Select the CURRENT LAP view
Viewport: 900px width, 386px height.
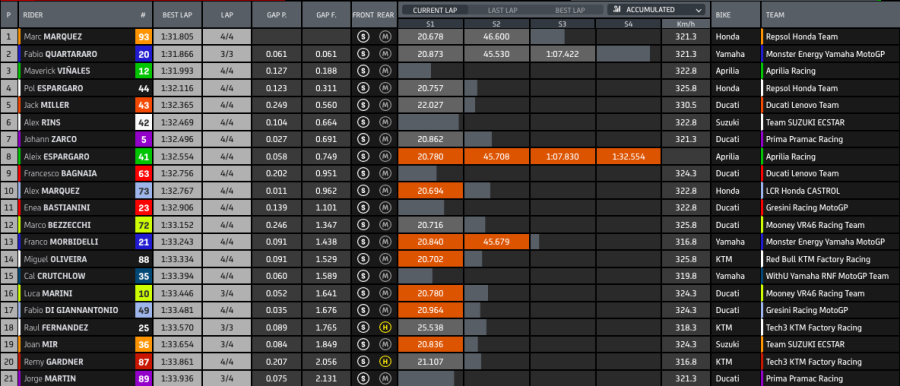[x=435, y=10]
